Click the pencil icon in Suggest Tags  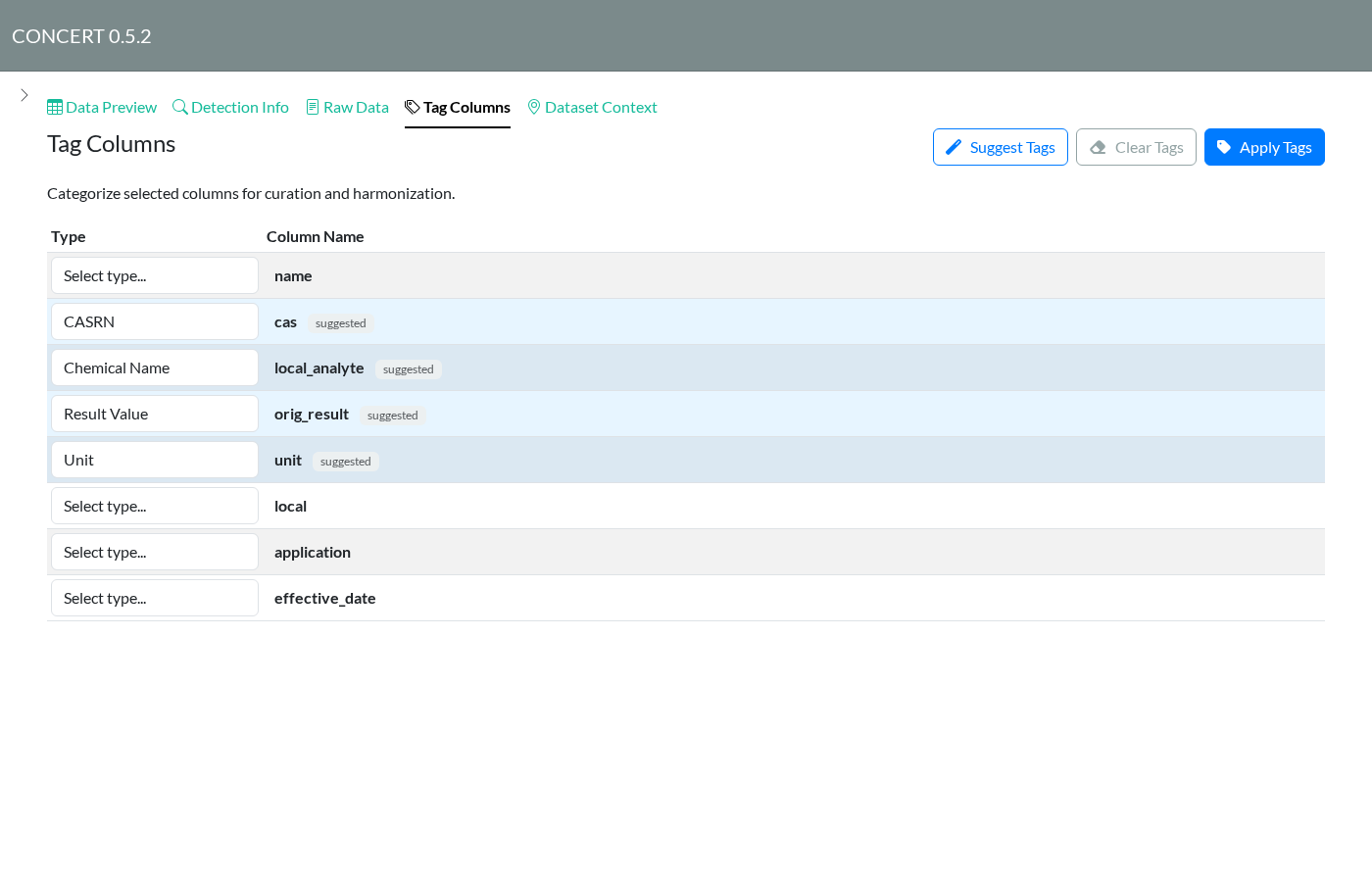pos(954,147)
